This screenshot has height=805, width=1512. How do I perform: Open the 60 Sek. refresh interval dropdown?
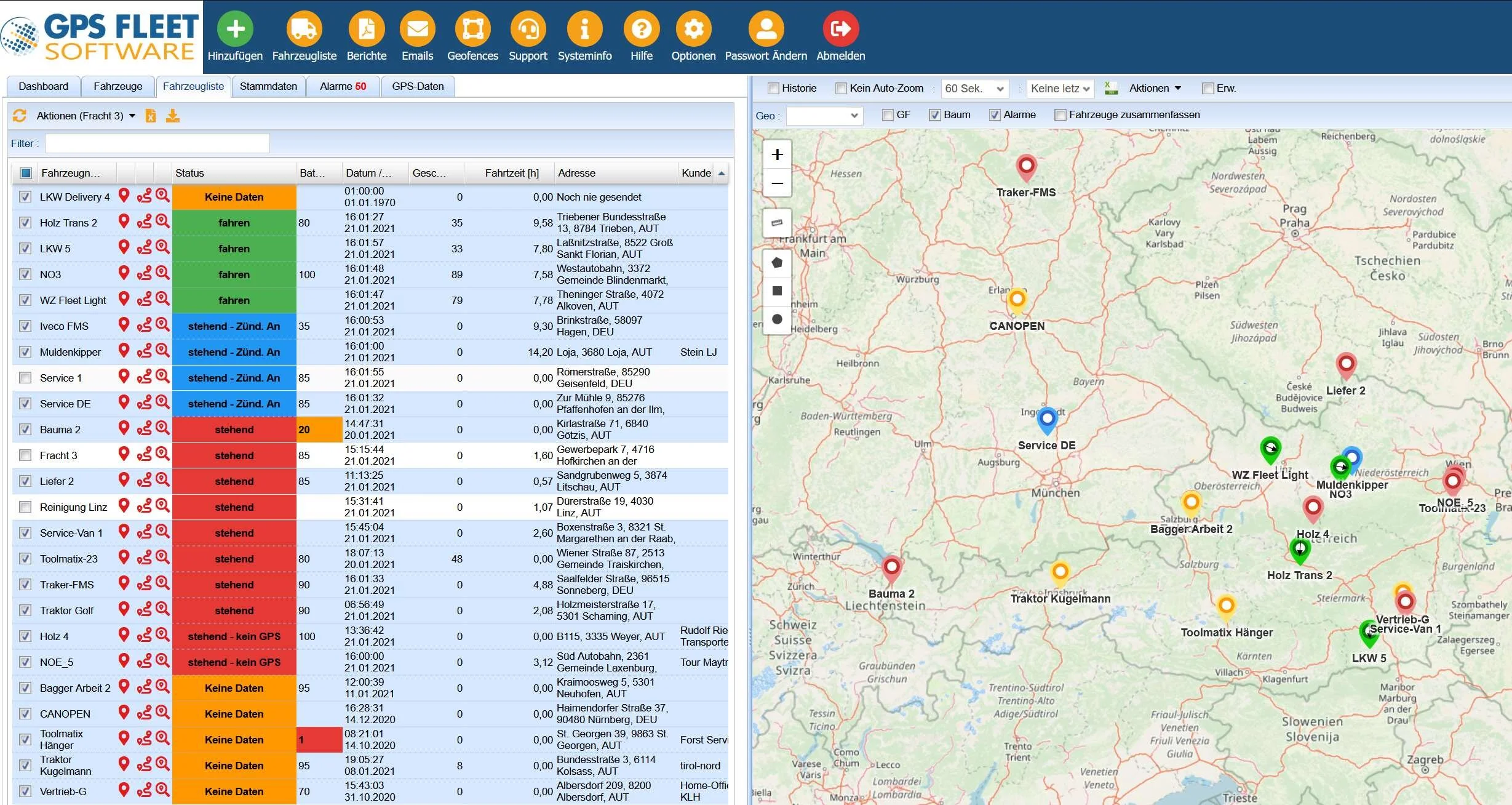[x=975, y=88]
